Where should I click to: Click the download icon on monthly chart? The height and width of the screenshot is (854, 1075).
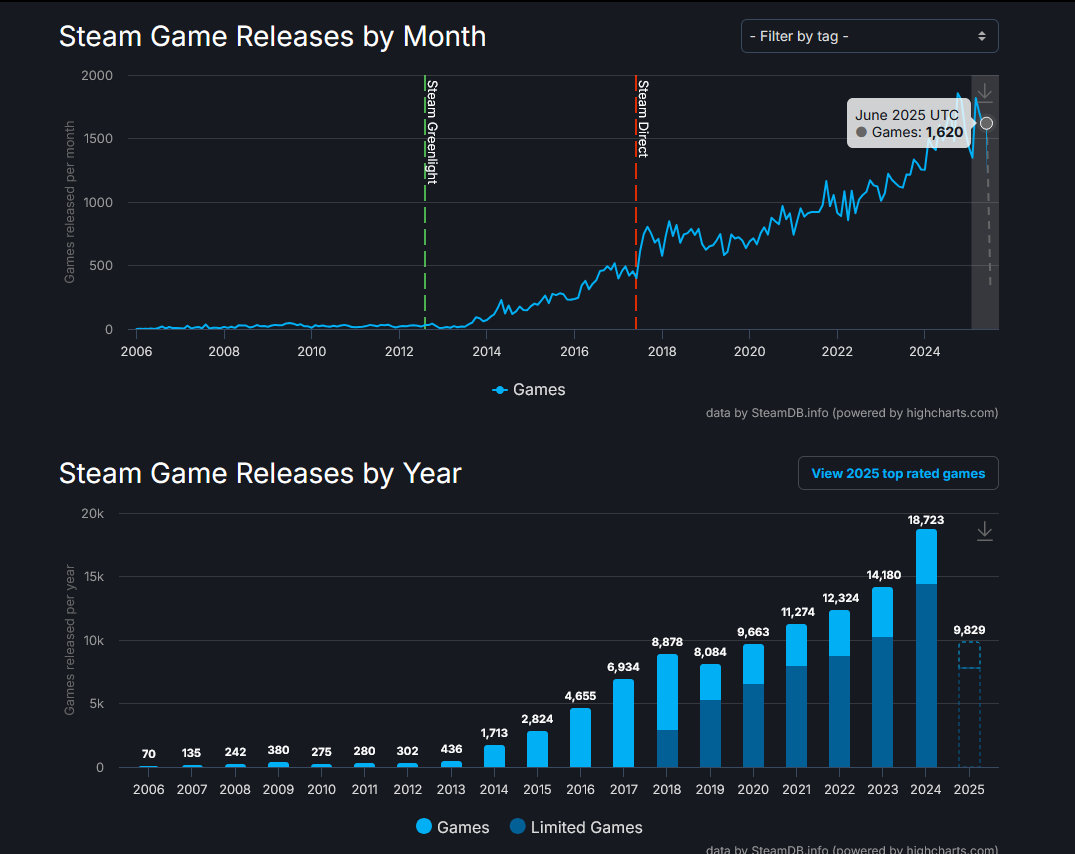[985, 93]
